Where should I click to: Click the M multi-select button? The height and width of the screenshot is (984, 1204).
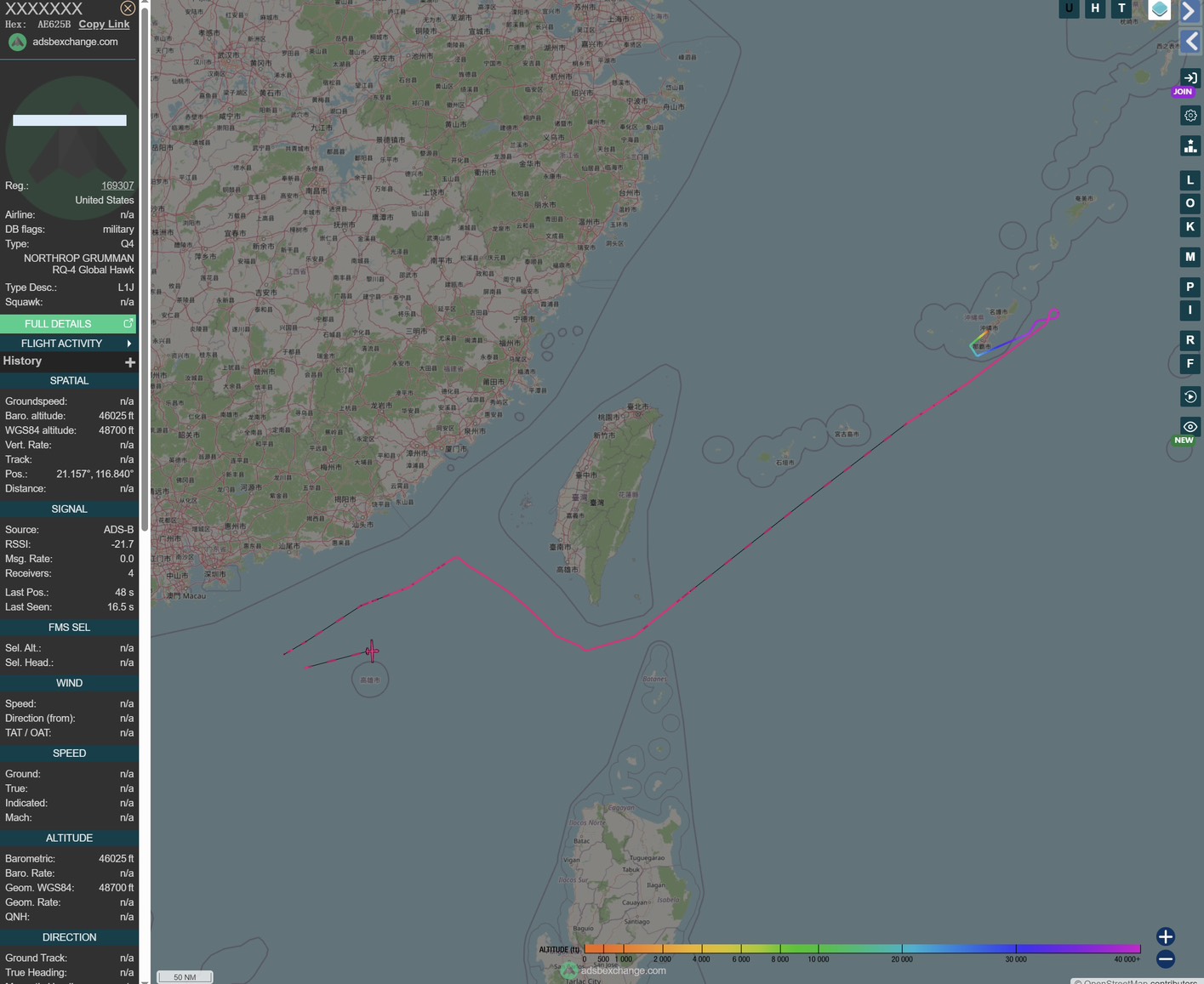1190,257
